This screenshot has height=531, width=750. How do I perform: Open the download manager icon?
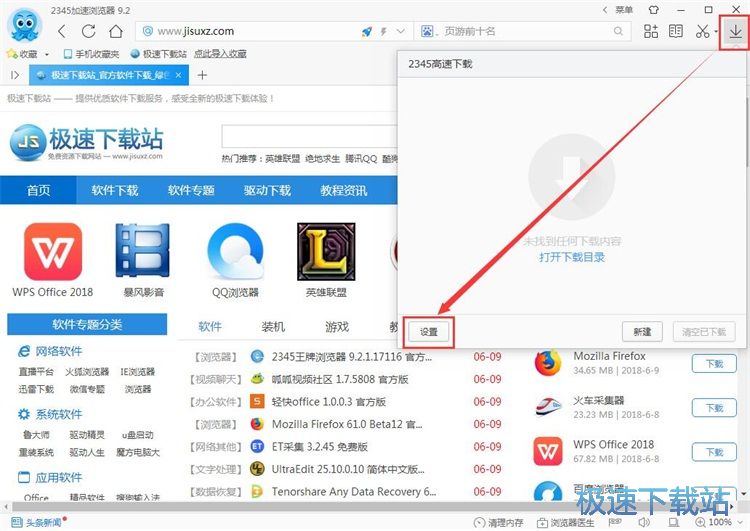735,32
